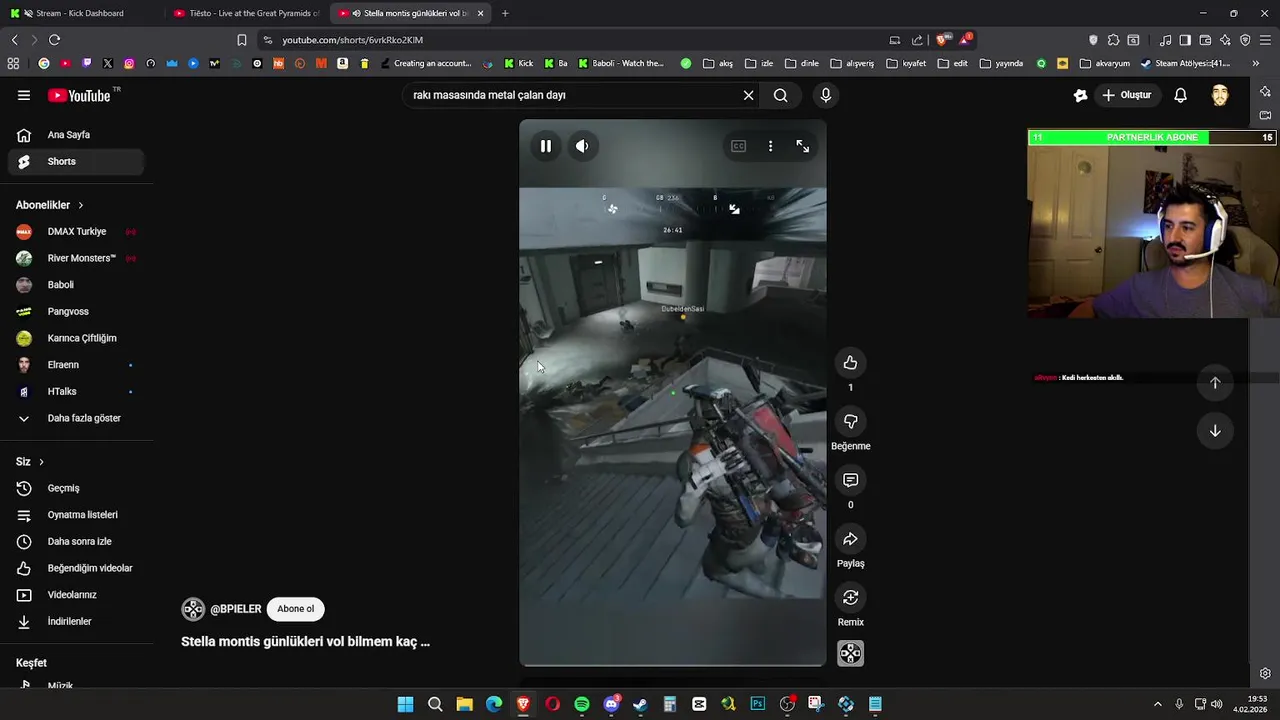Open Elraenn subscription channel
This screenshot has width=1280, height=720.
pyautogui.click(x=76, y=365)
